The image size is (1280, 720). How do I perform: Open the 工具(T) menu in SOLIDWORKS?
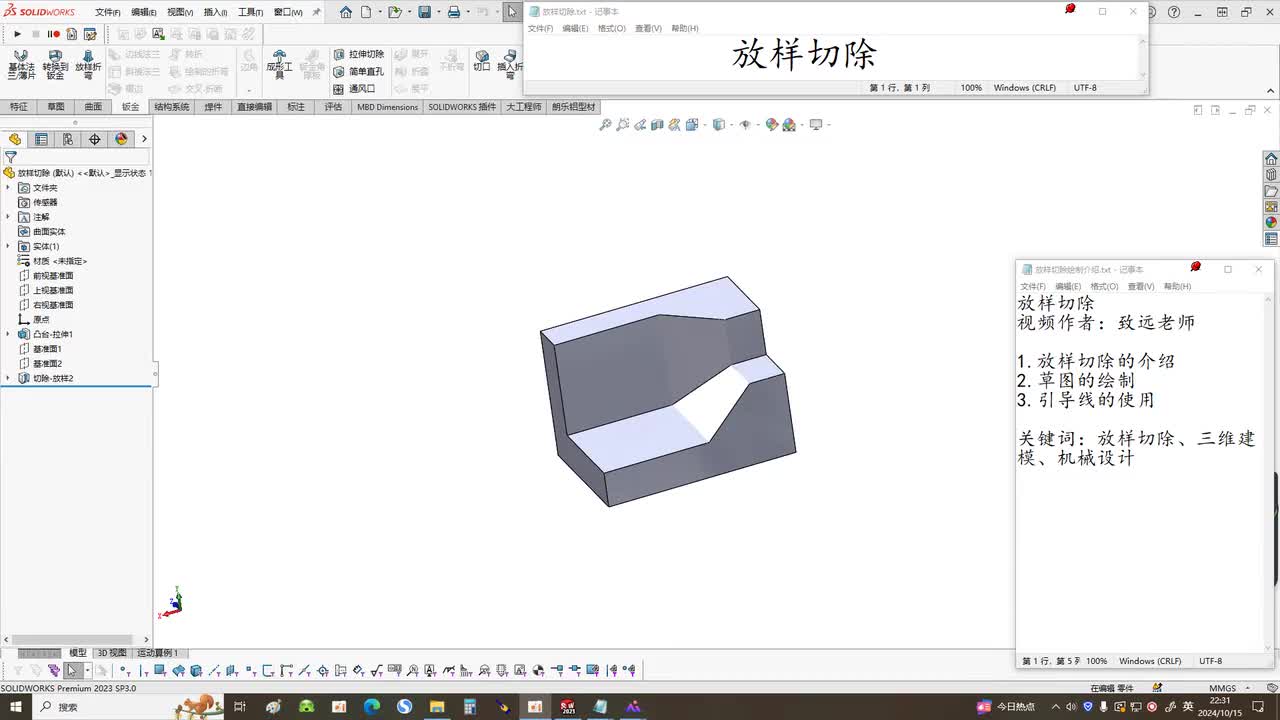click(250, 12)
